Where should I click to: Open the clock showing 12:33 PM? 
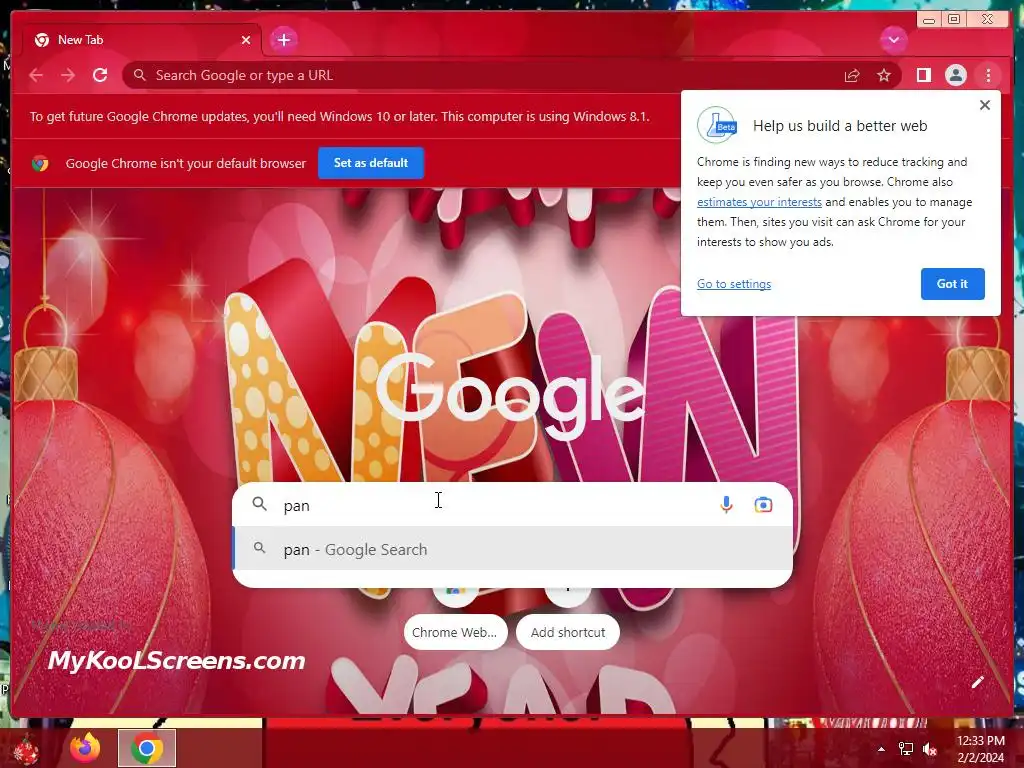click(x=980, y=749)
